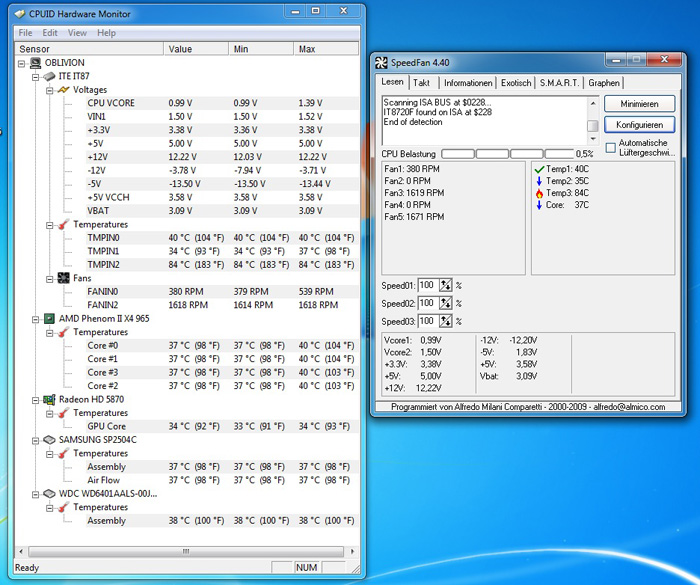Click the flame icon beside Temp3

click(x=539, y=193)
